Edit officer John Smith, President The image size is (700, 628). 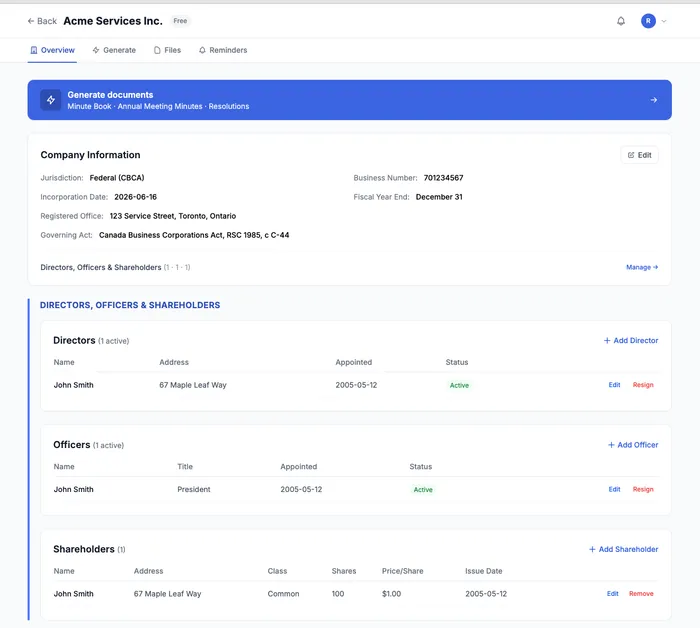tap(614, 489)
